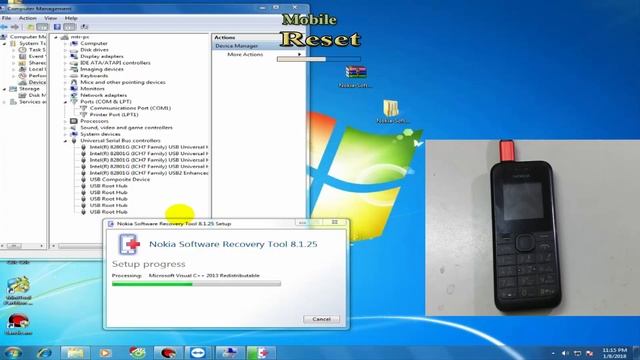Click the network tray icon

pyautogui.click(x=577, y=353)
